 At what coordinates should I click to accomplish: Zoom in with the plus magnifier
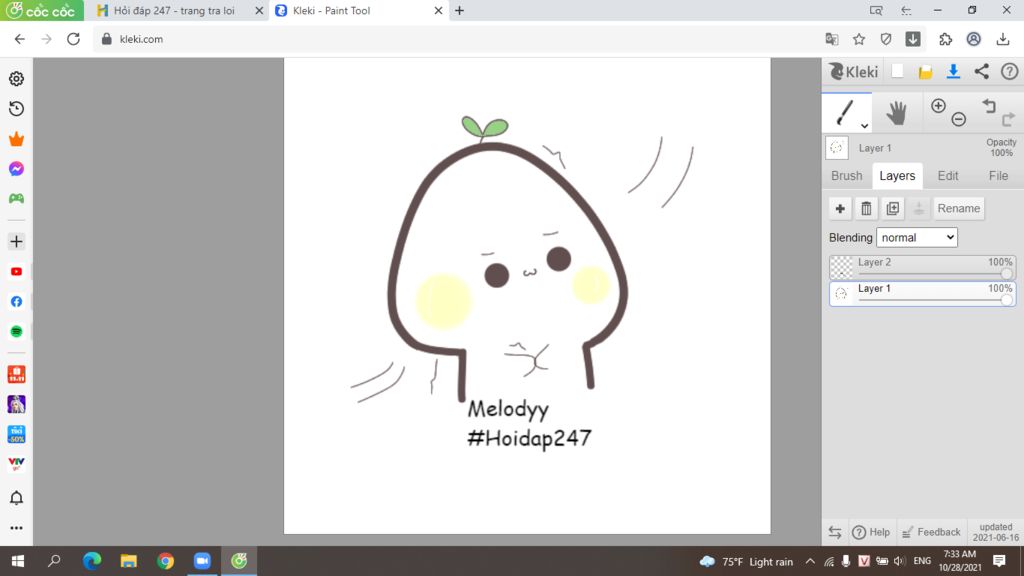pos(938,106)
